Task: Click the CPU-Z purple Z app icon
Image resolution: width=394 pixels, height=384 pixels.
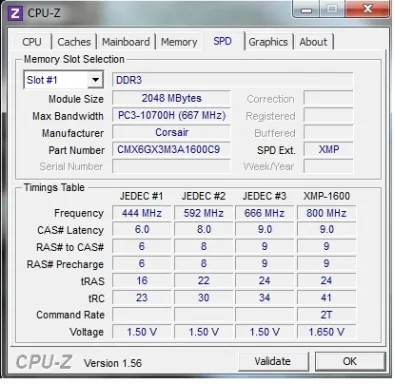Action: [15, 13]
